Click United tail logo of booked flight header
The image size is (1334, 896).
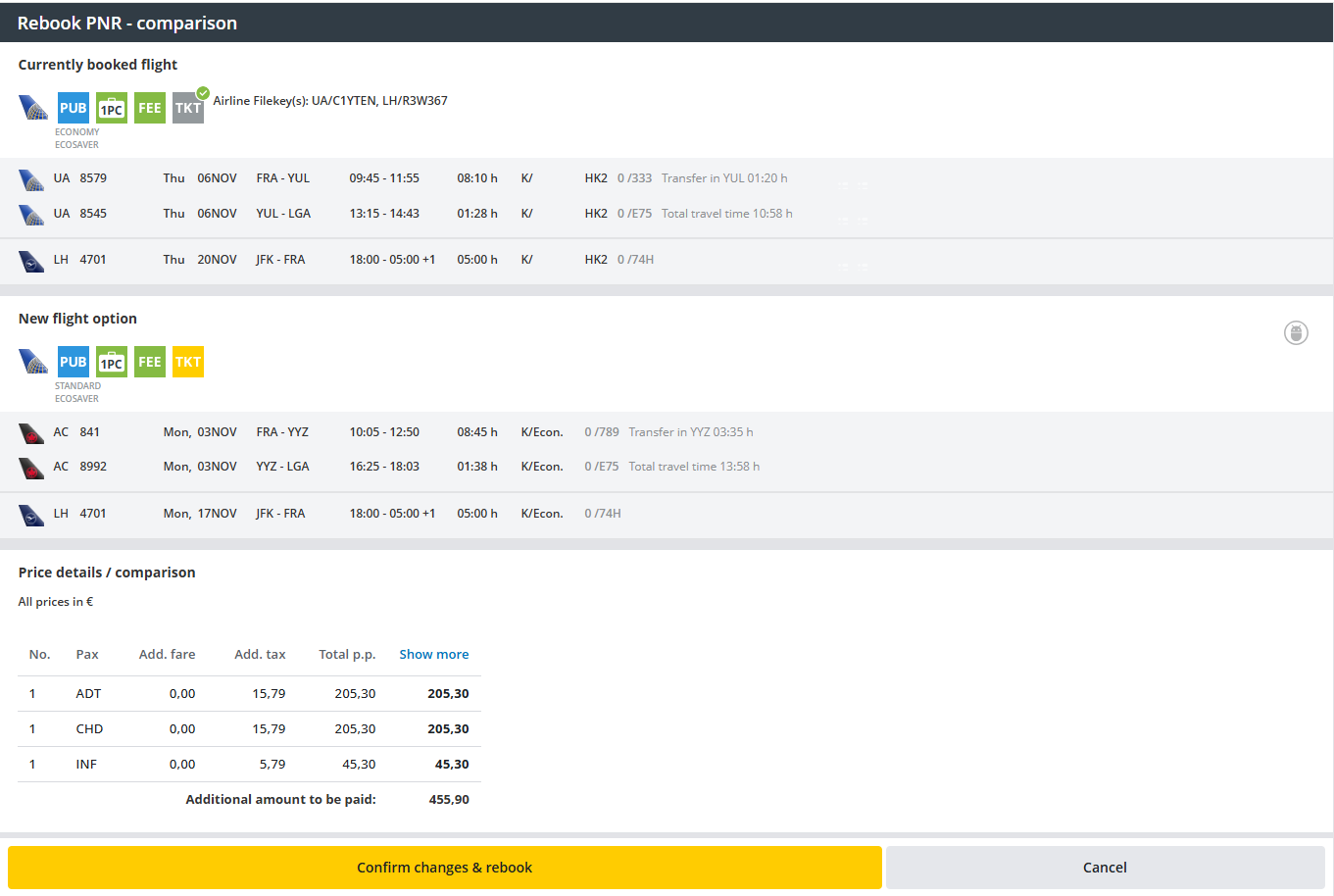[x=33, y=108]
